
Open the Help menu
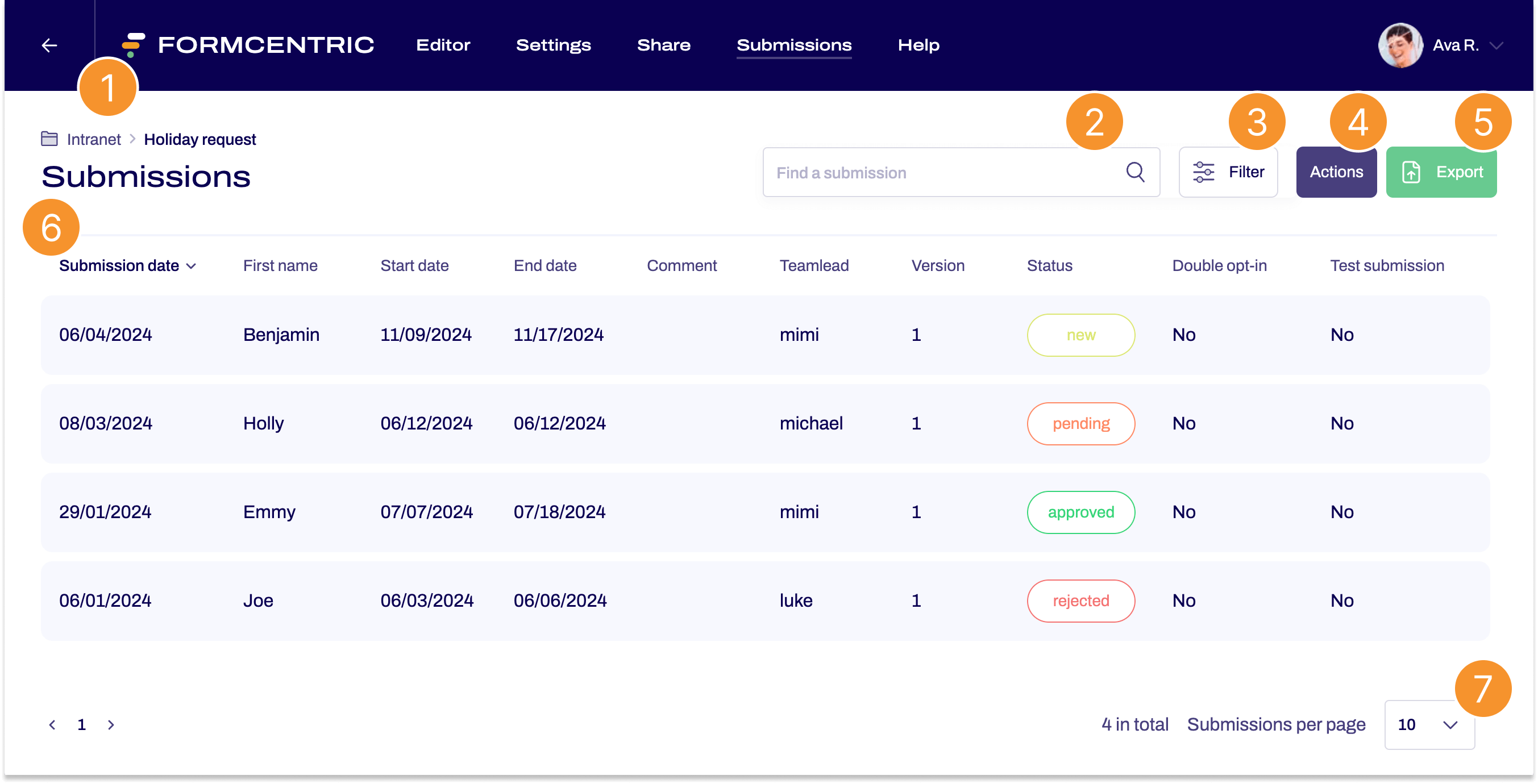point(918,45)
